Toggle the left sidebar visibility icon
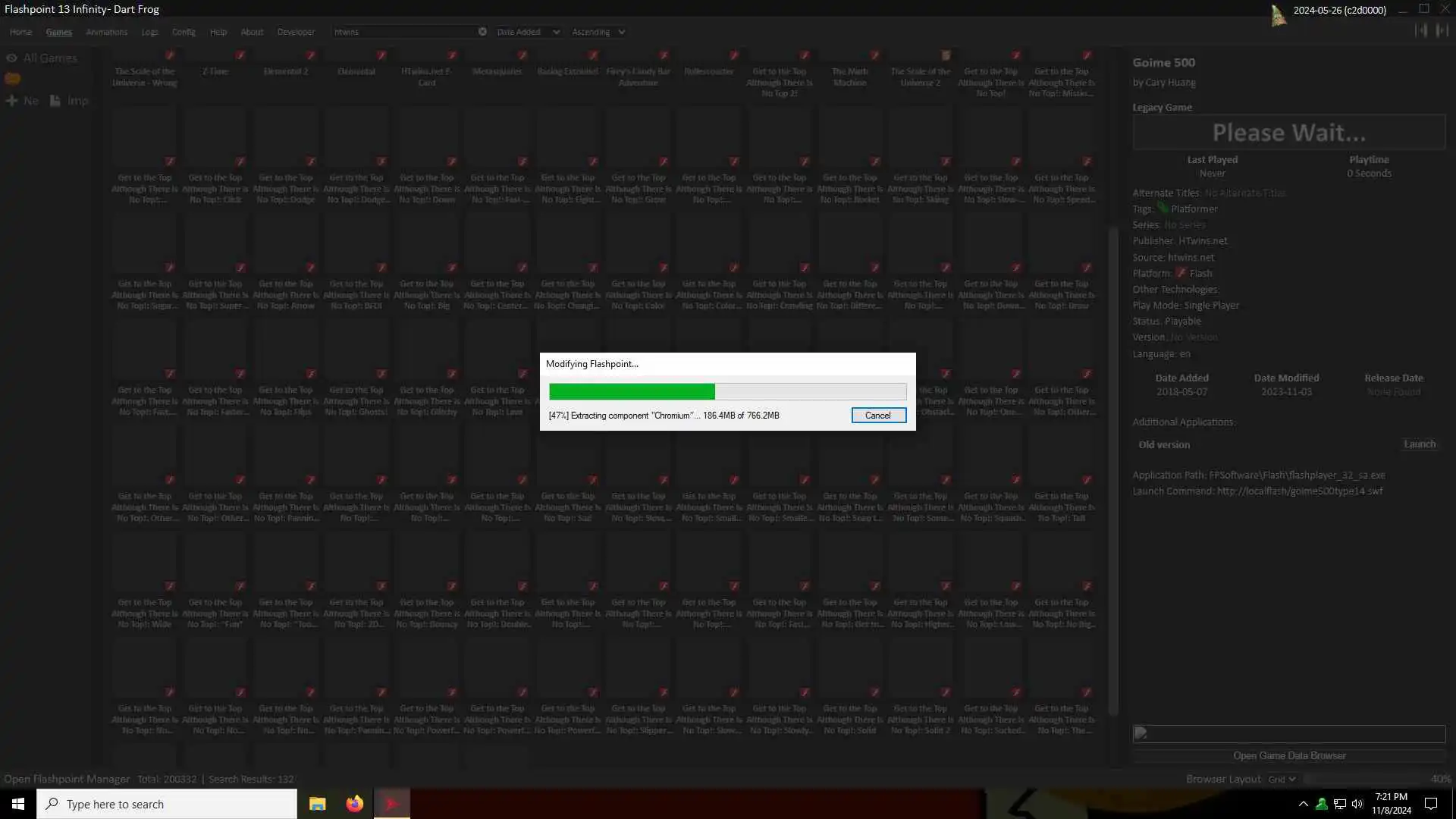Image resolution: width=1456 pixels, height=819 pixels. (x=1421, y=30)
